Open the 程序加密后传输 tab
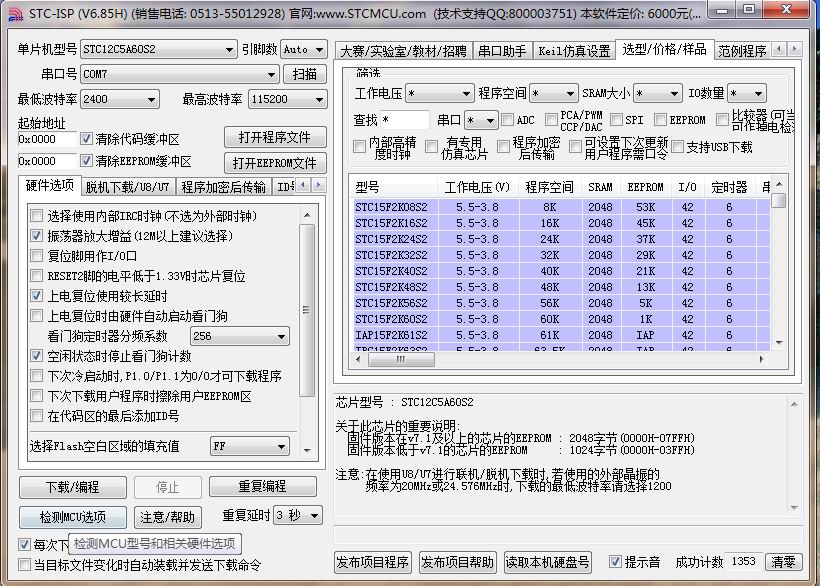The height and width of the screenshot is (586, 820). click(223, 187)
